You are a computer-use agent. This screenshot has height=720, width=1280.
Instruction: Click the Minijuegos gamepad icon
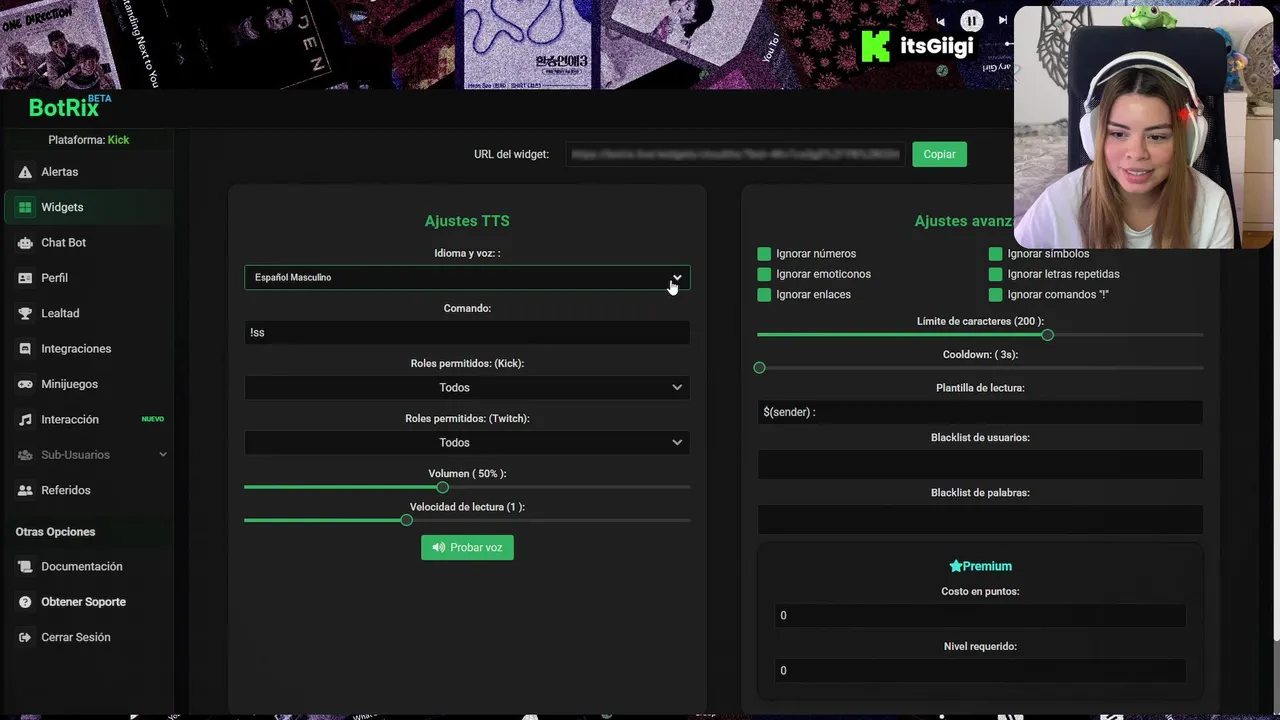point(25,384)
